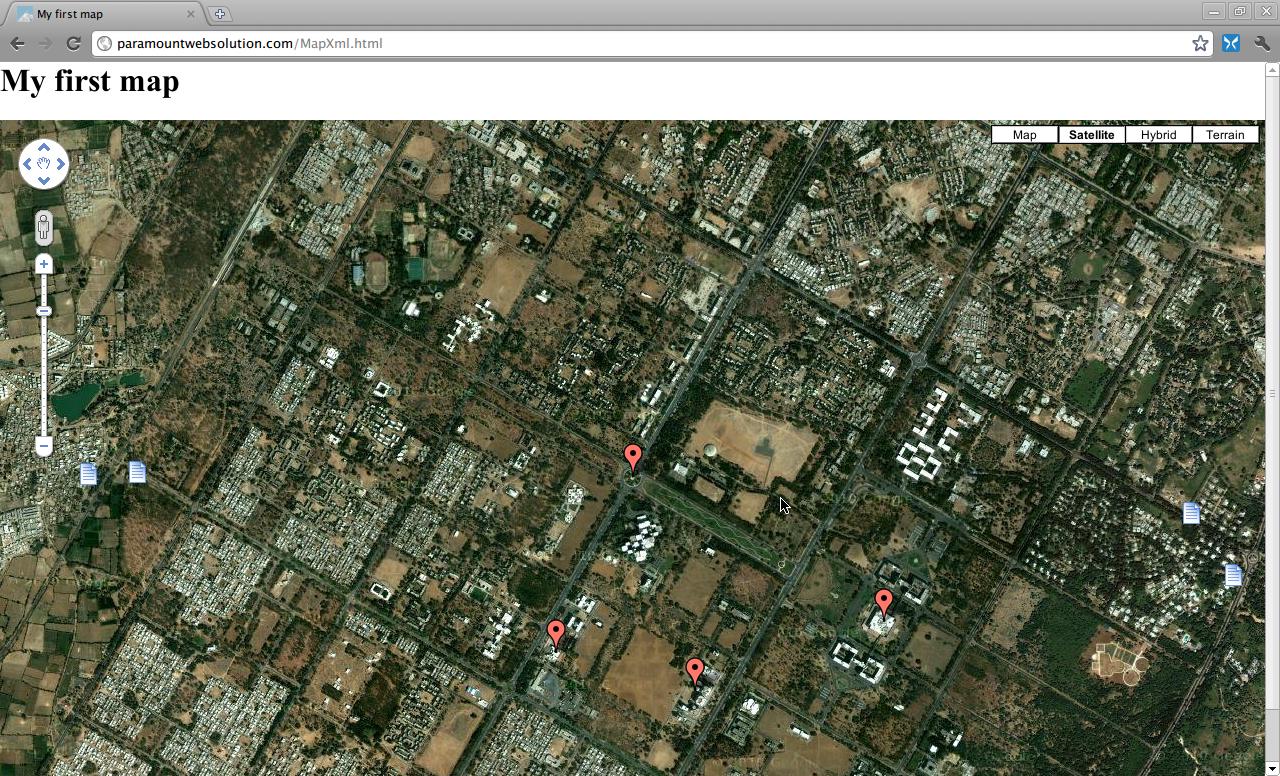Screen dimensions: 1280x776
Task: Switch to the My first map tab
Action: [x=100, y=14]
